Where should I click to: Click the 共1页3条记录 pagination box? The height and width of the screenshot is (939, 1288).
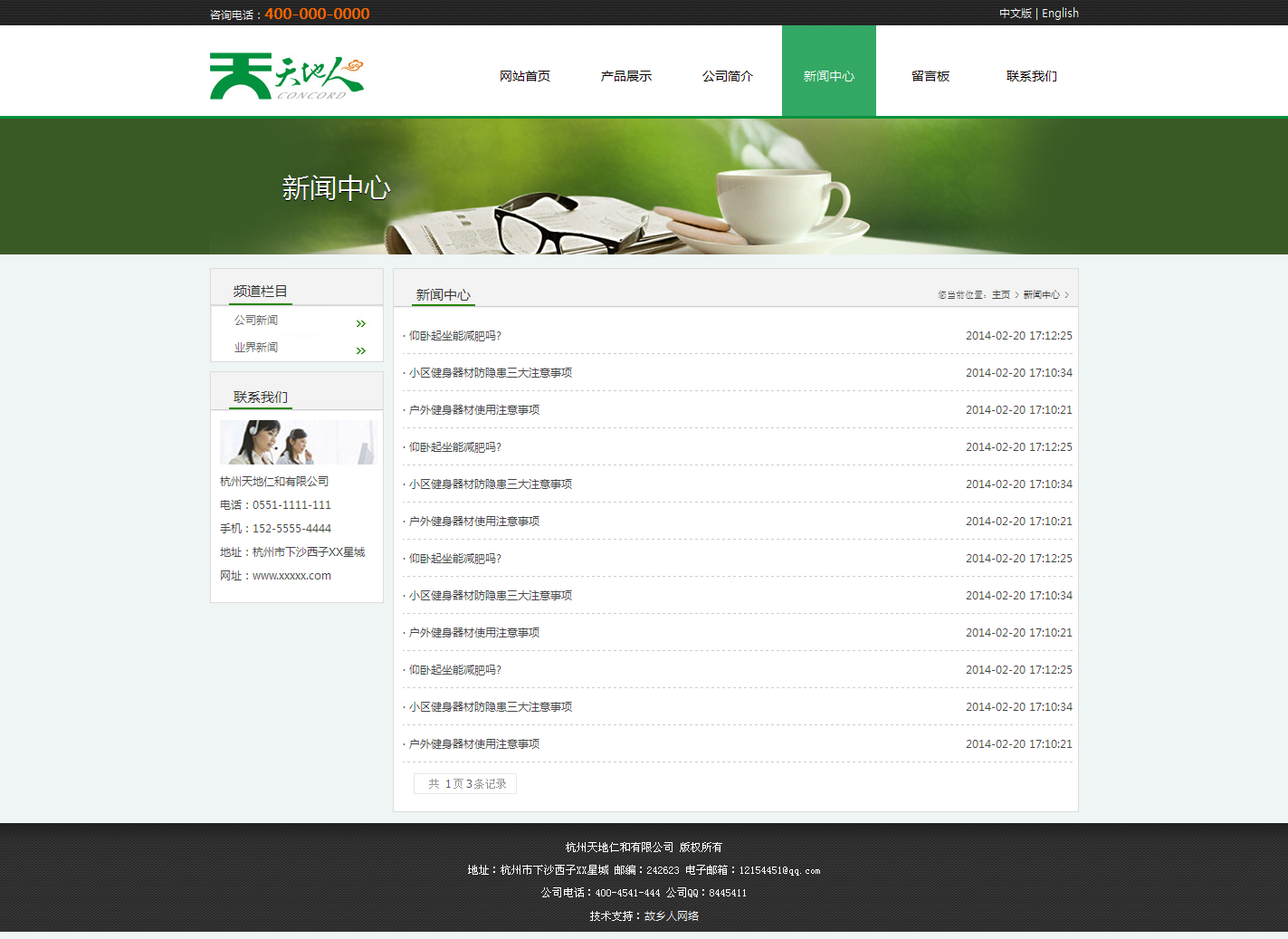[x=465, y=784]
